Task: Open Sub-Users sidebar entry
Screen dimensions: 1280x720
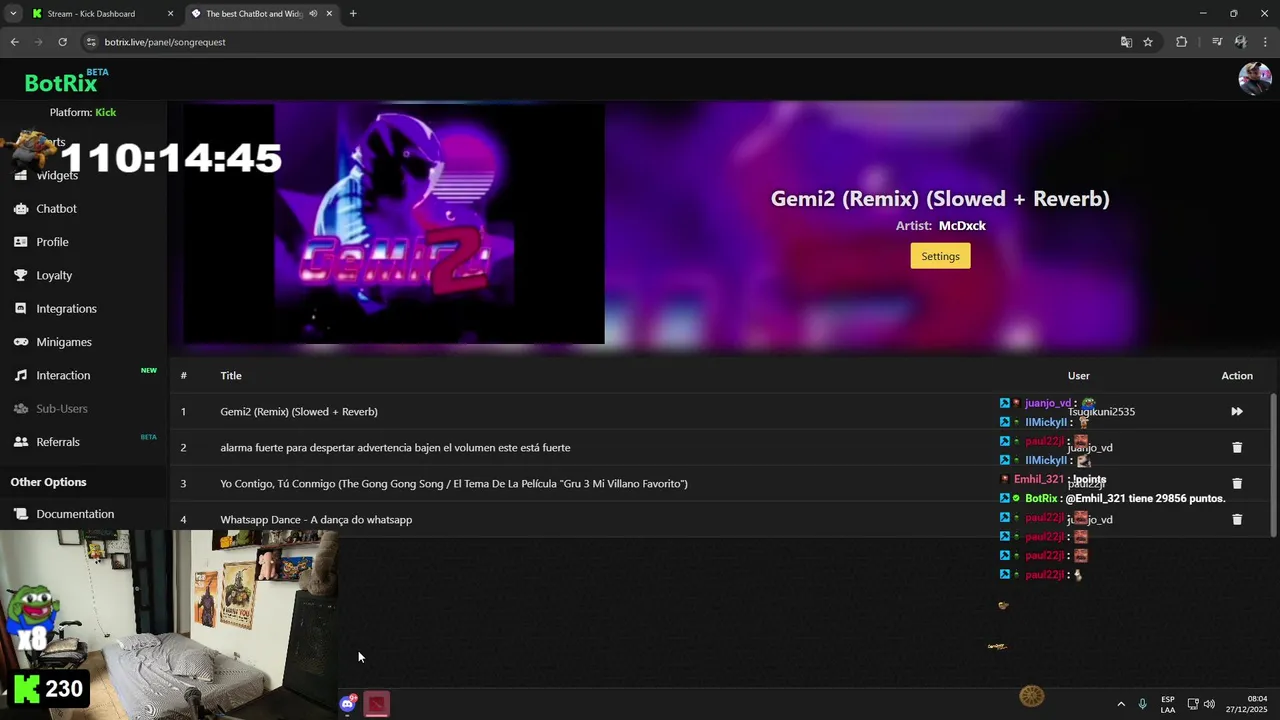Action: [x=62, y=409]
